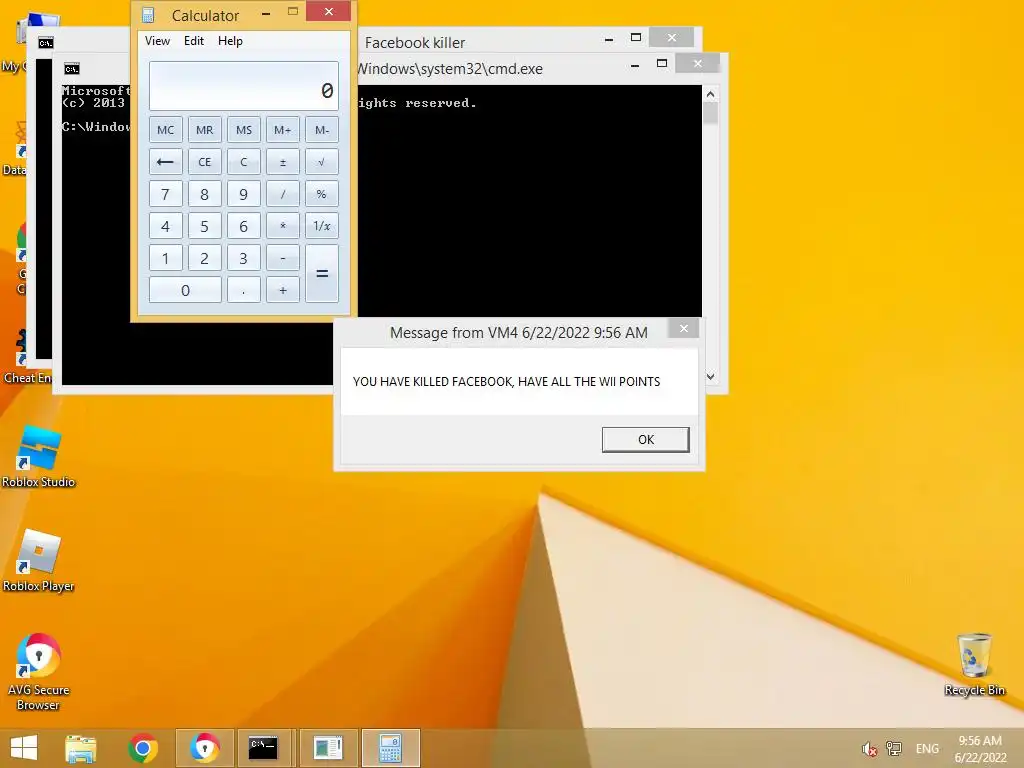This screenshot has height=768, width=1024.
Task: Click the multiply asterisk button
Action: tap(283, 226)
